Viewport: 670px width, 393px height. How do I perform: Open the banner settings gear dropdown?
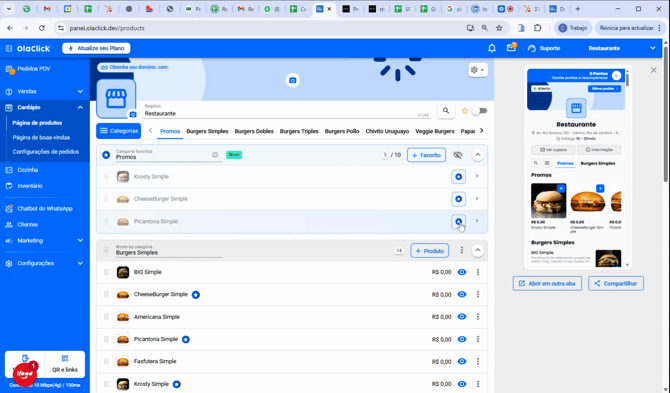click(x=477, y=70)
